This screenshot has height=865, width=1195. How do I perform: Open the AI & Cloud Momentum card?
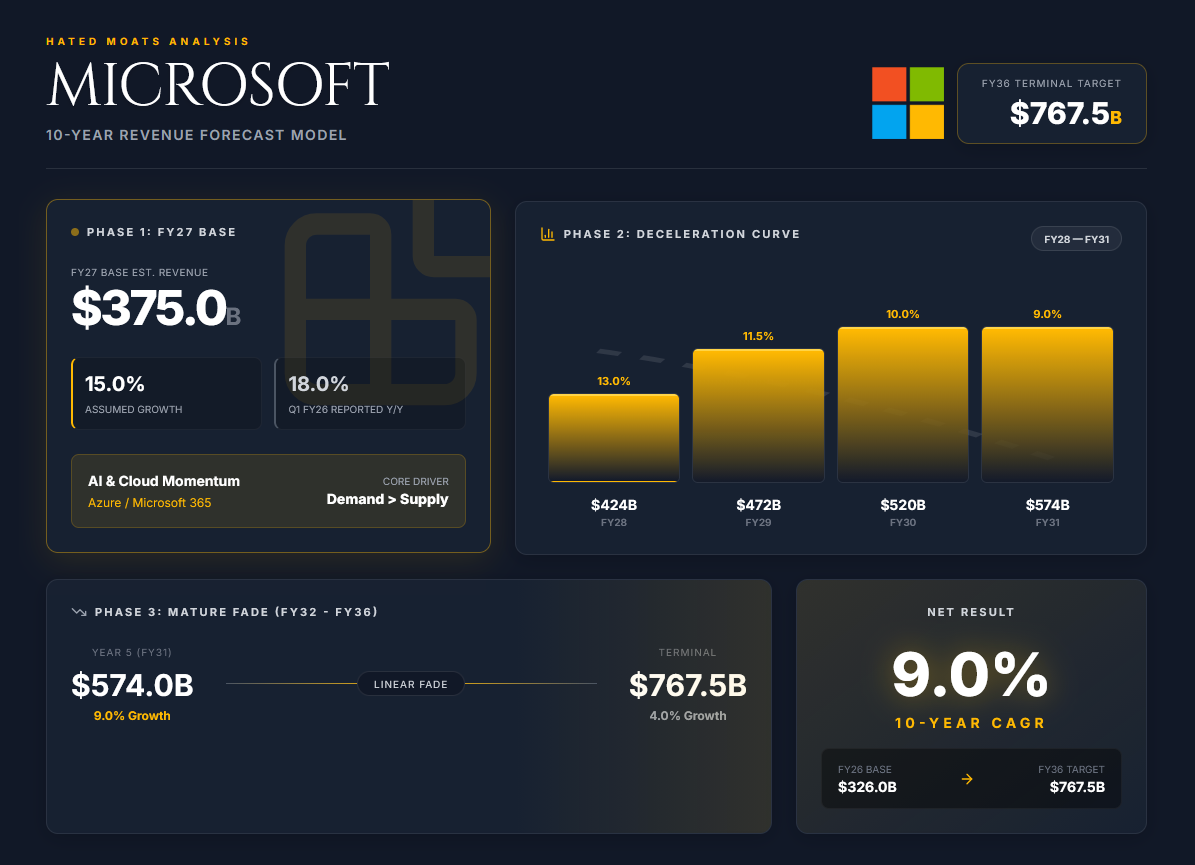coord(268,491)
